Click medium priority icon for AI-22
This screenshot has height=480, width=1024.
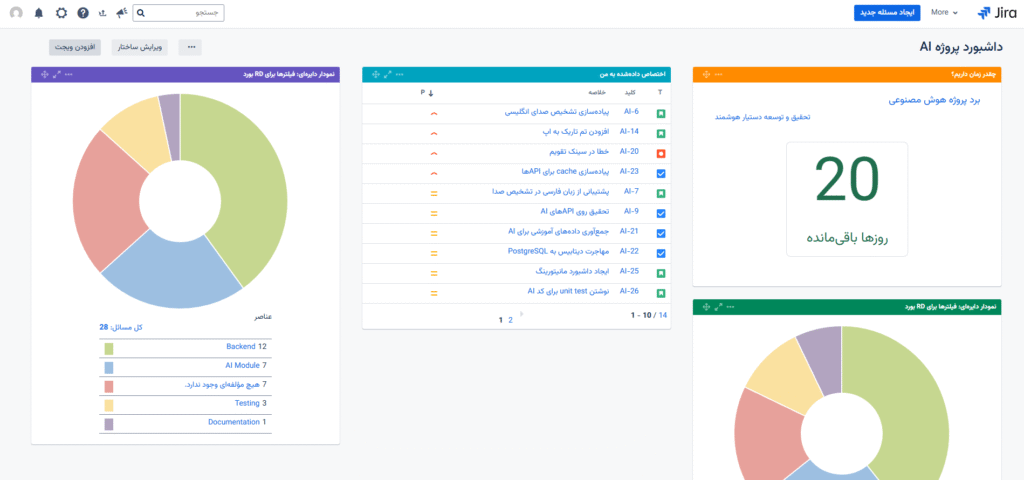[x=434, y=253]
